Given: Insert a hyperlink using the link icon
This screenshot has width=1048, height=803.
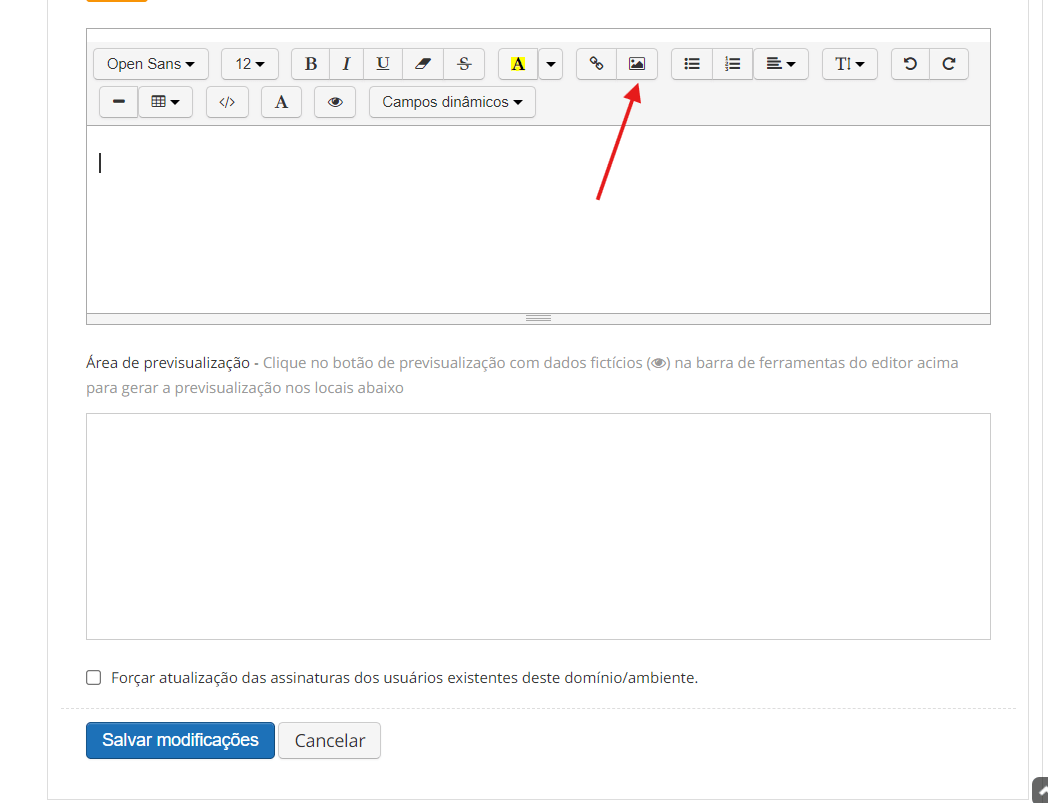Looking at the screenshot, I should [x=596, y=64].
